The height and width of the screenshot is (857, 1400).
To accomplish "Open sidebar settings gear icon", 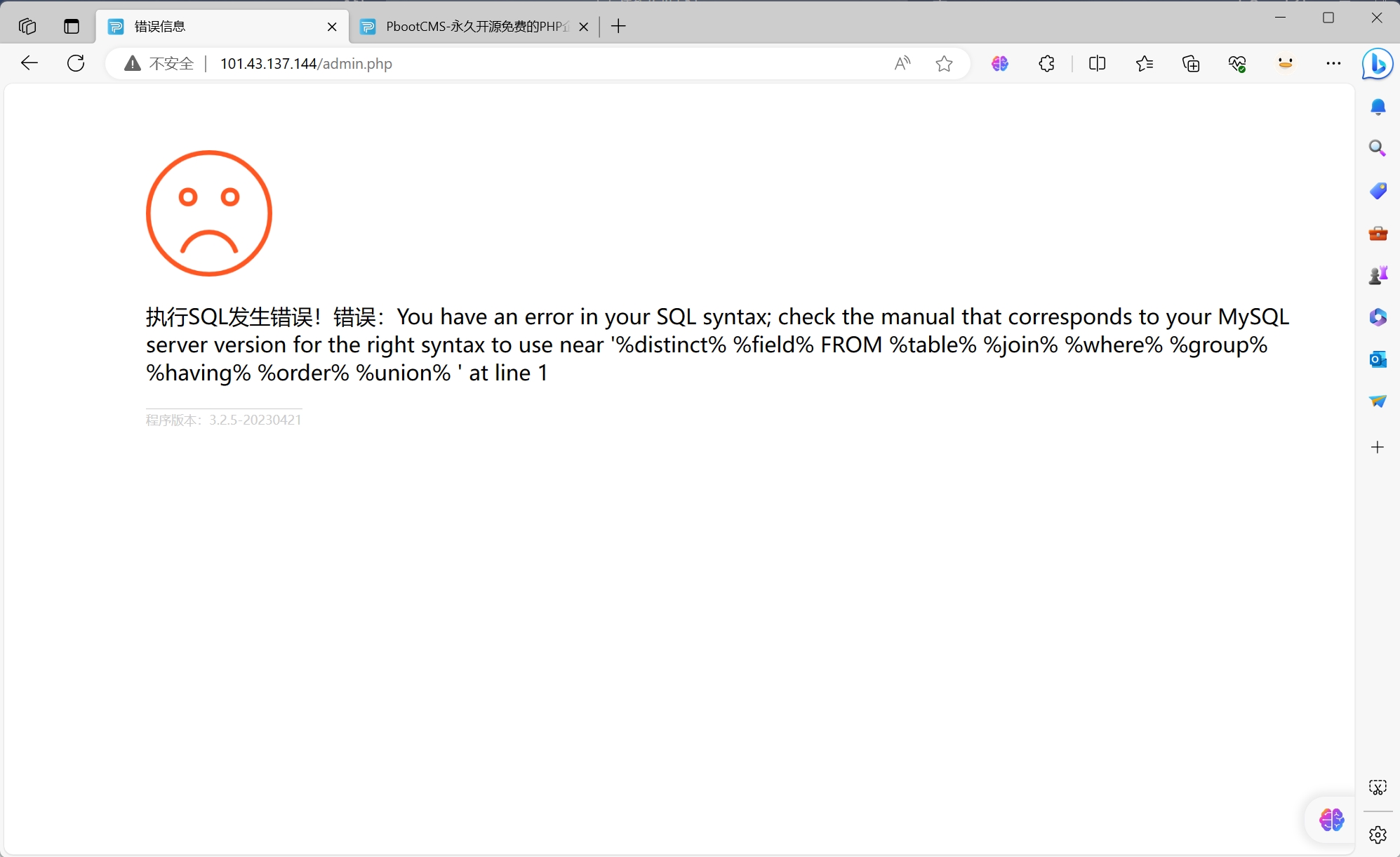I will click(1378, 835).
